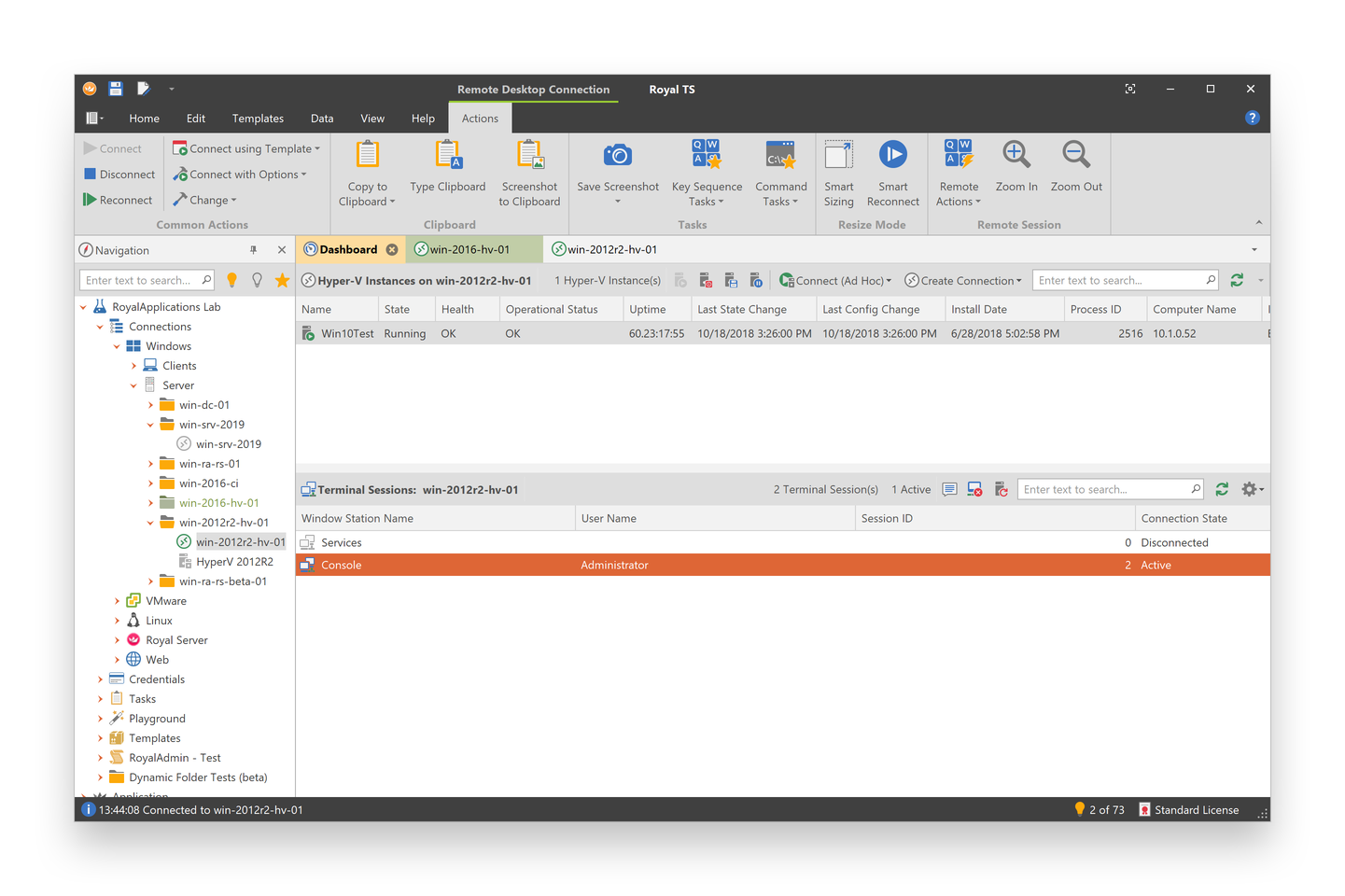This screenshot has height=896, width=1345.
Task: Click Smart Reconnect in the ribbon
Action: point(892,173)
